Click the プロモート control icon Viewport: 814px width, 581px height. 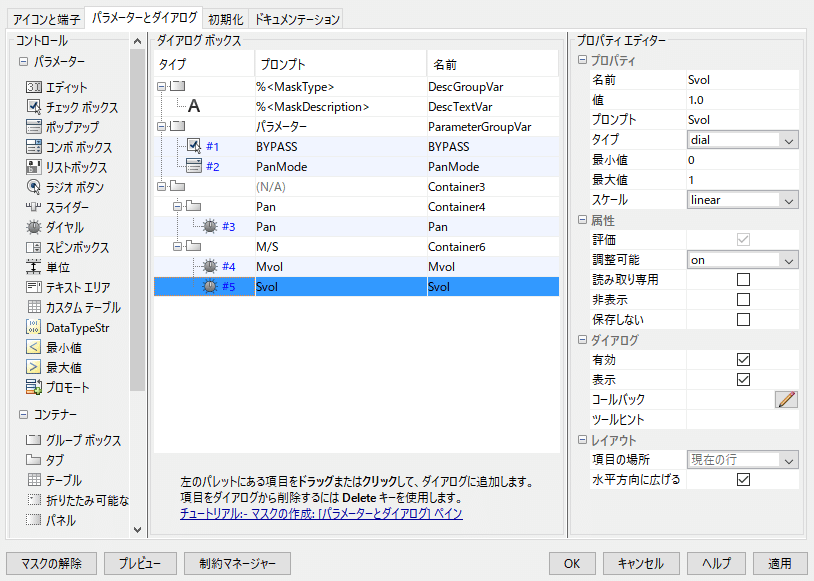click(x=34, y=387)
